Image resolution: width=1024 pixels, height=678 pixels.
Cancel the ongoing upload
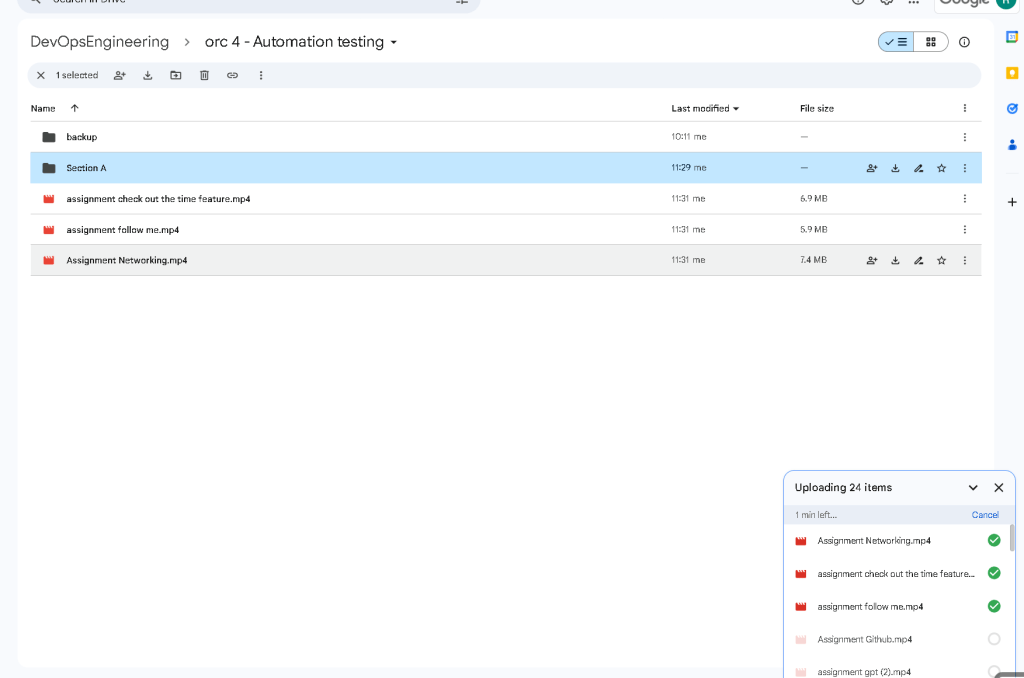985,515
